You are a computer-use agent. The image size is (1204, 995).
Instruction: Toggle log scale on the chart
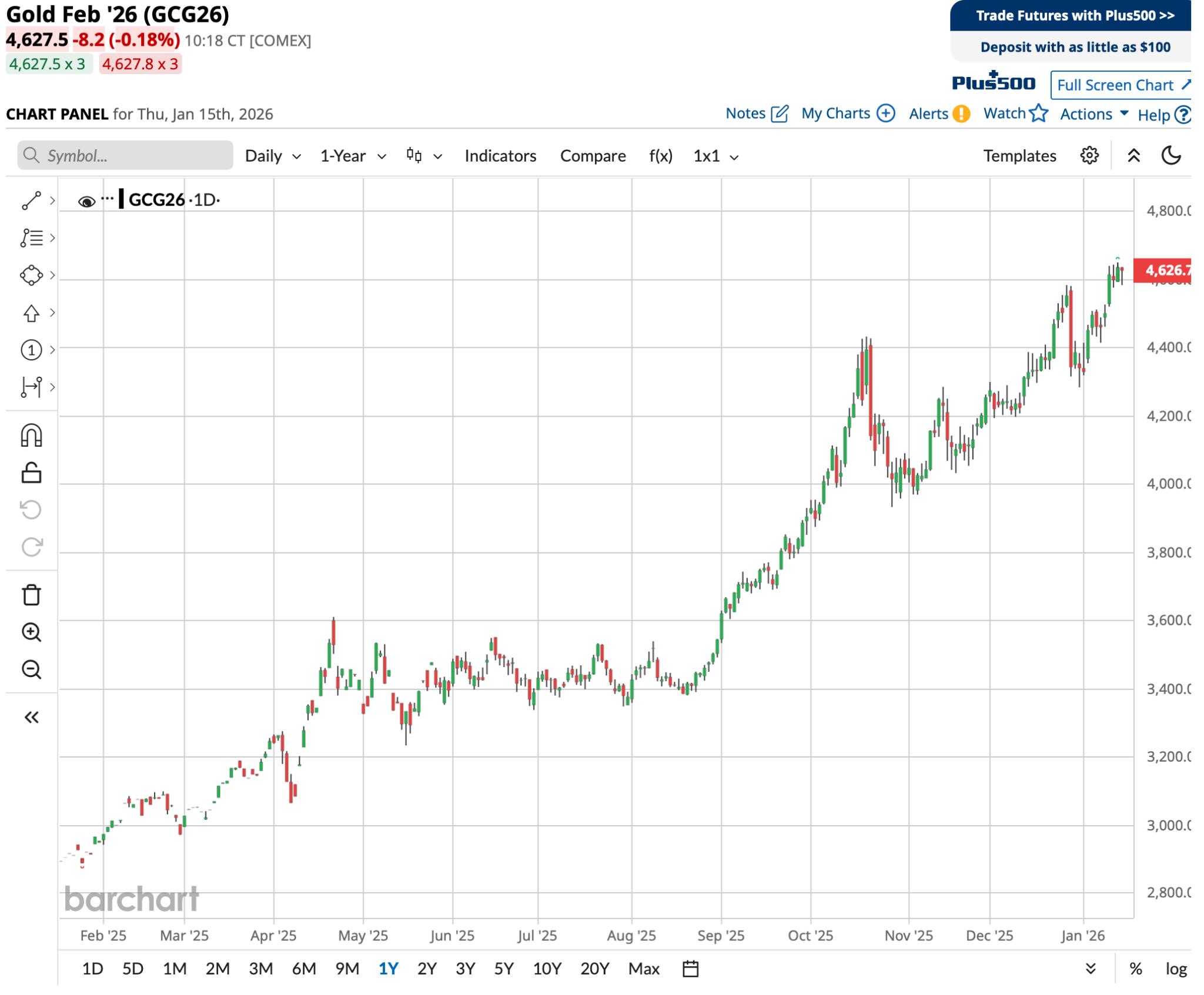[x=1176, y=968]
